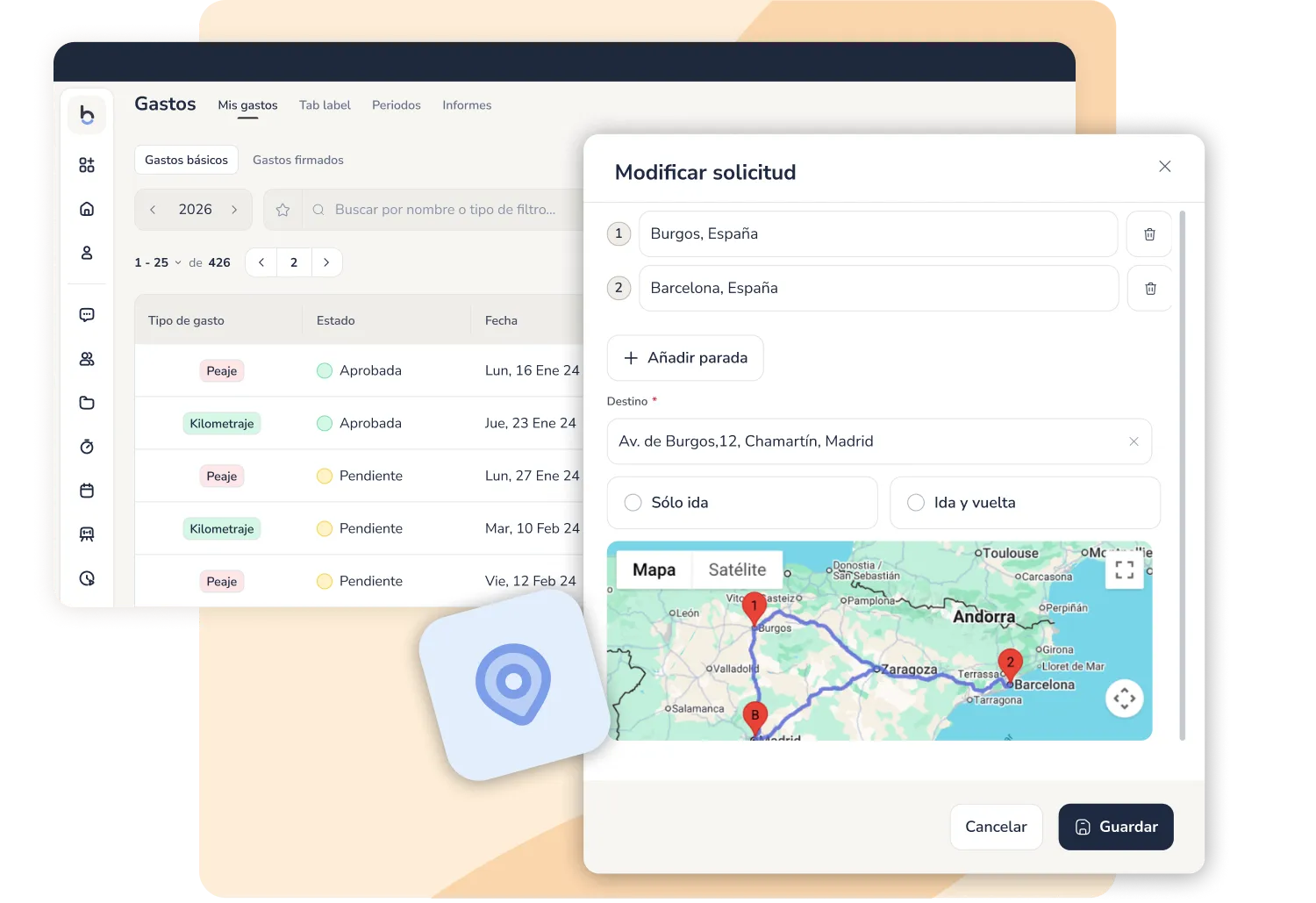Click the Añadir parada button

point(685,358)
